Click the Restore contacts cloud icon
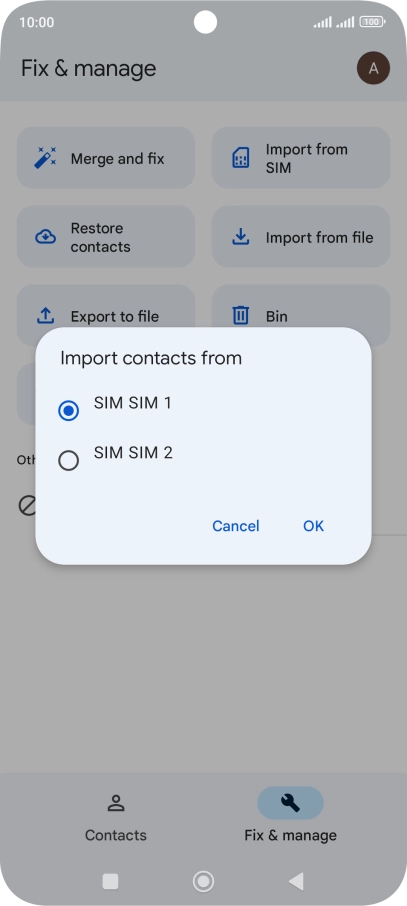 [46, 237]
